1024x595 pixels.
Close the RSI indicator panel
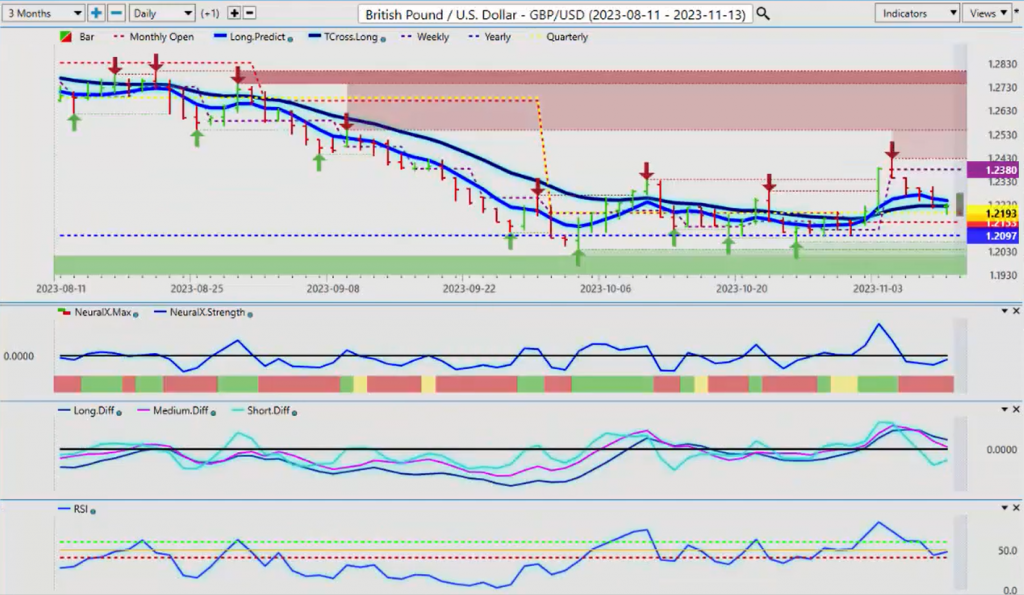(1016, 508)
